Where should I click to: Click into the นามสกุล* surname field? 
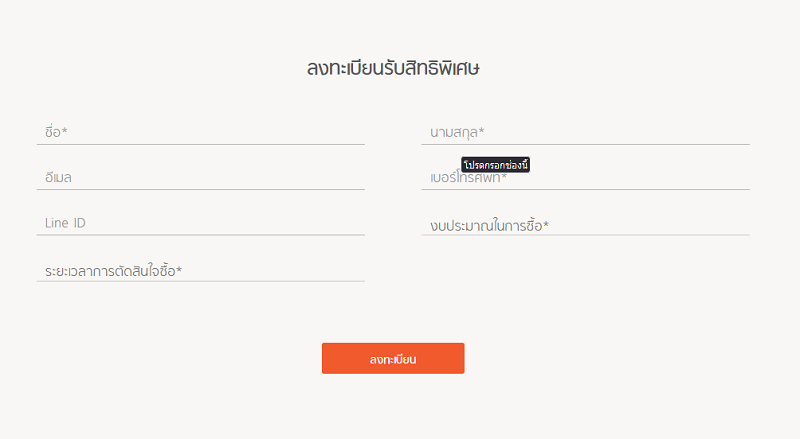pyautogui.click(x=585, y=132)
